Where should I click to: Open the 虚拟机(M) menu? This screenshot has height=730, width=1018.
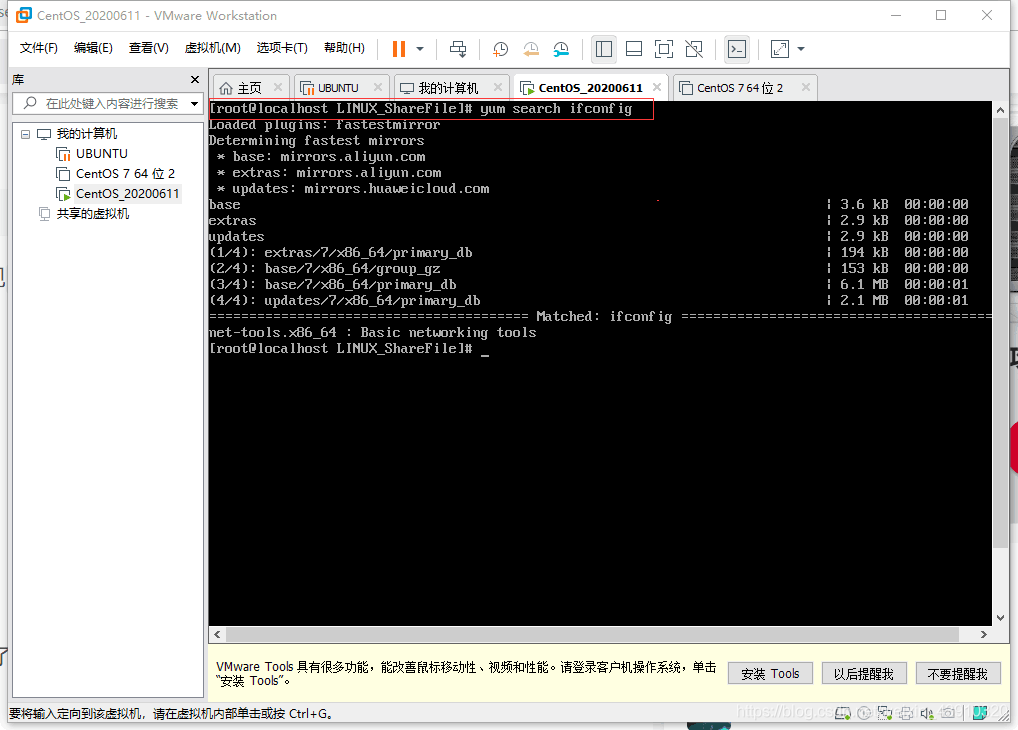212,48
